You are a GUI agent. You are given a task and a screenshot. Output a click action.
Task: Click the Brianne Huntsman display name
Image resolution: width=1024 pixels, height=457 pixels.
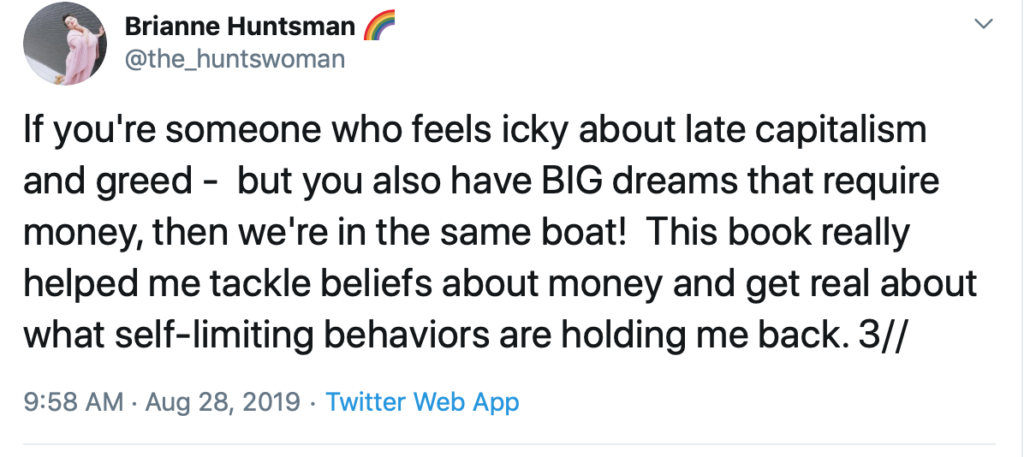240,27
